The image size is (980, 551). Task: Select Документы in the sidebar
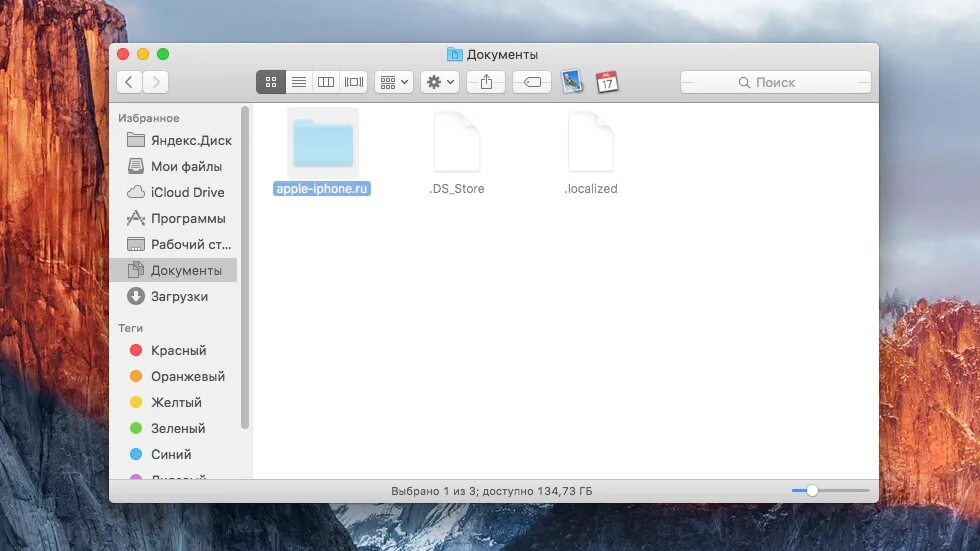(x=173, y=271)
